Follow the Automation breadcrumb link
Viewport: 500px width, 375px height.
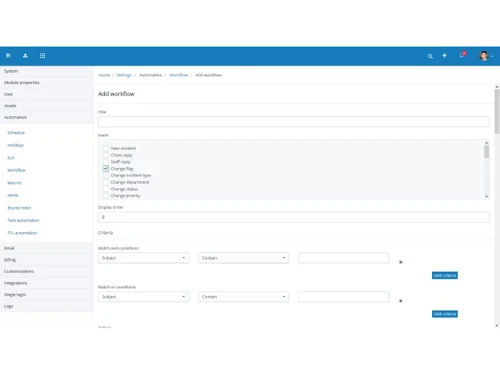(x=150, y=75)
